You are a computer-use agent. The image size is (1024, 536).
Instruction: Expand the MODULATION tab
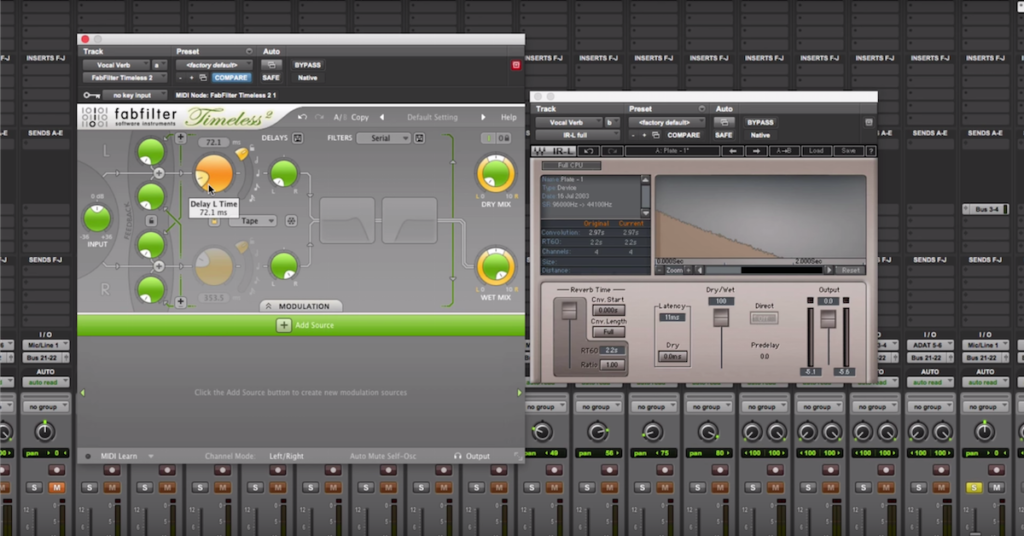301,306
